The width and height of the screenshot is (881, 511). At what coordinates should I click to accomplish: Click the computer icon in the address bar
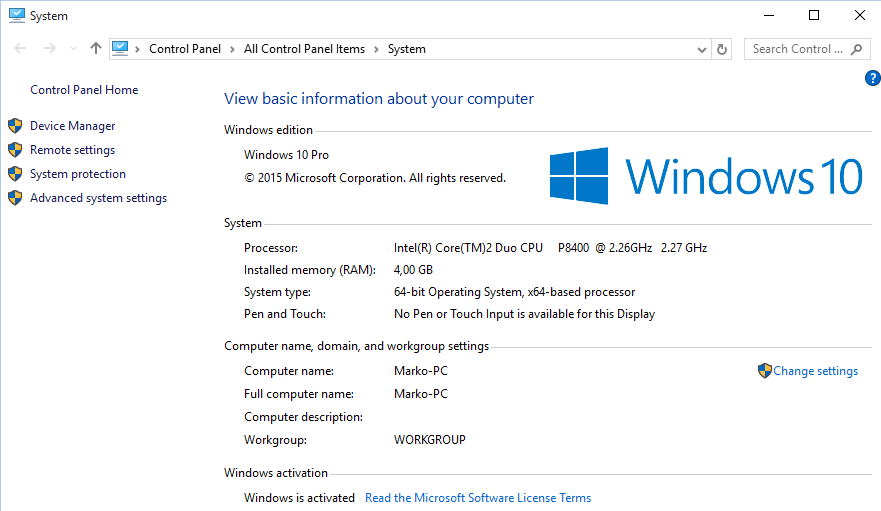coord(120,48)
